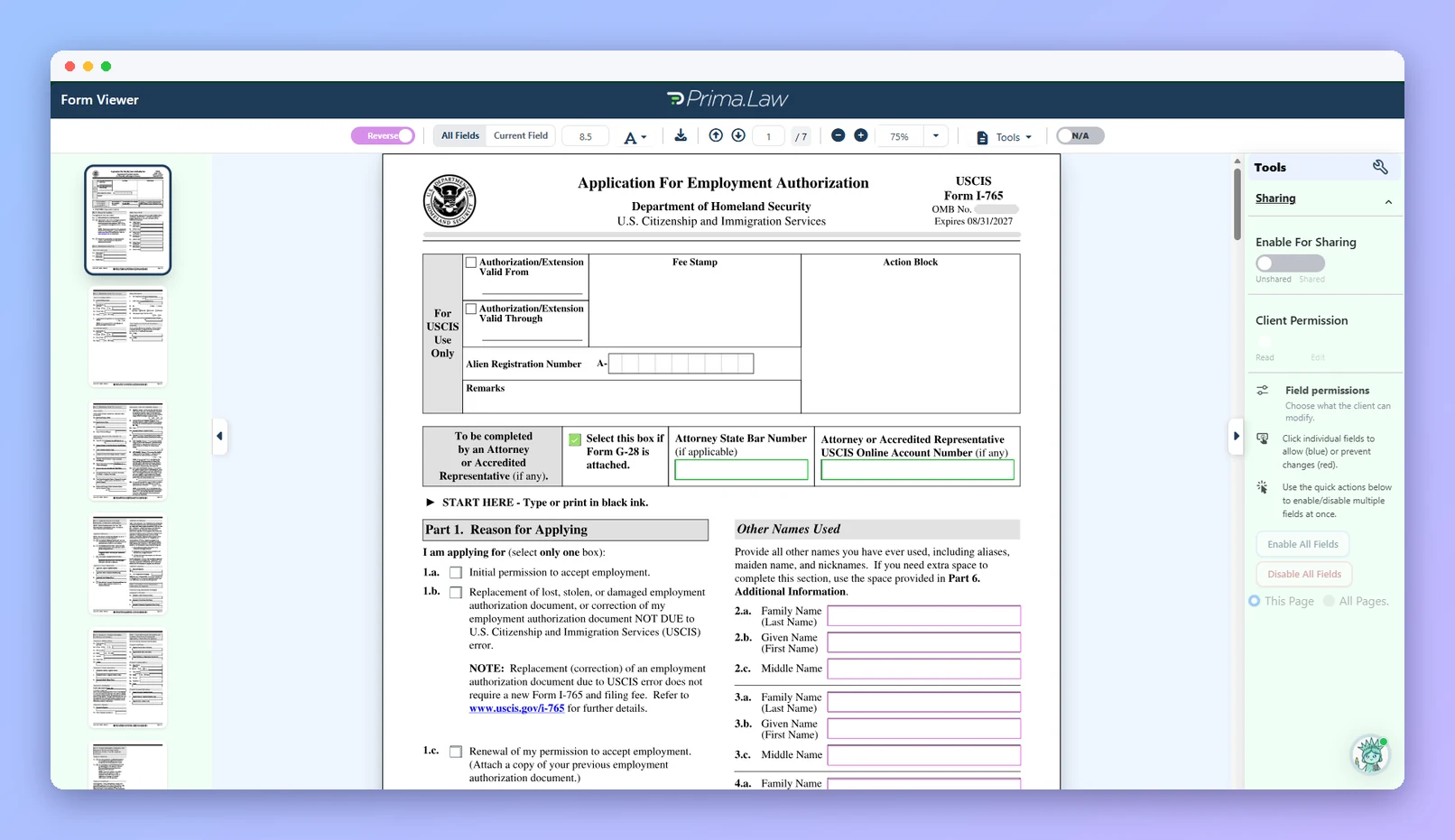The image size is (1455, 840).
Task: Click the font size field showing 8.5
Action: point(586,136)
